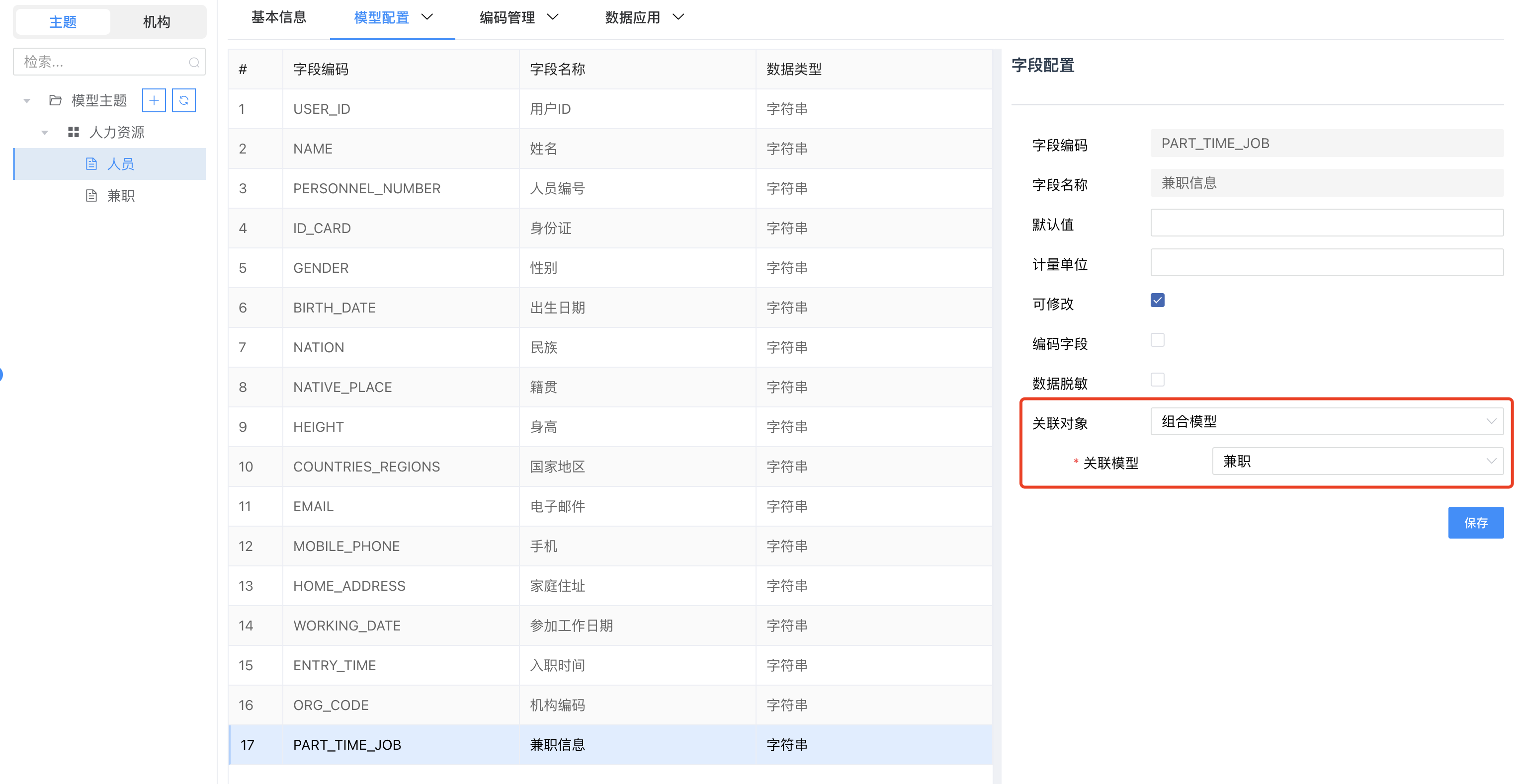This screenshot has width=1521, height=784.
Task: Click the folder icon of 模型主题
Action: [56, 100]
